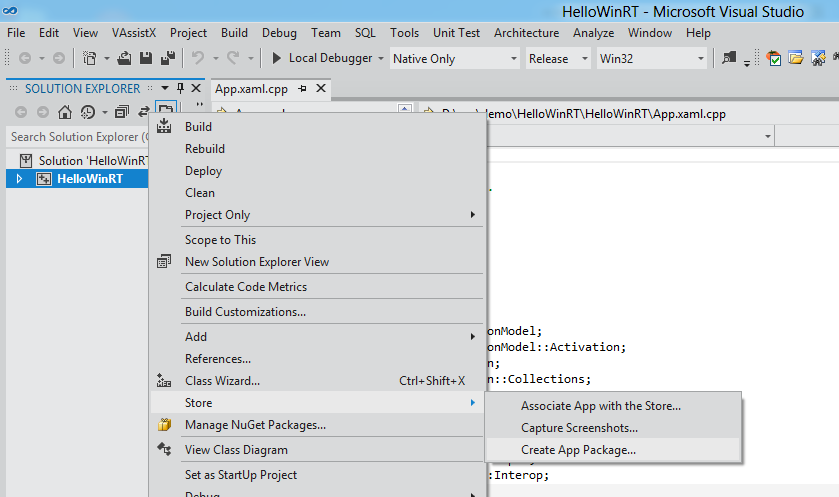Screen dimensions: 839x497
Task: Click the Navigate Forward toolbar arrow
Action: point(59,58)
